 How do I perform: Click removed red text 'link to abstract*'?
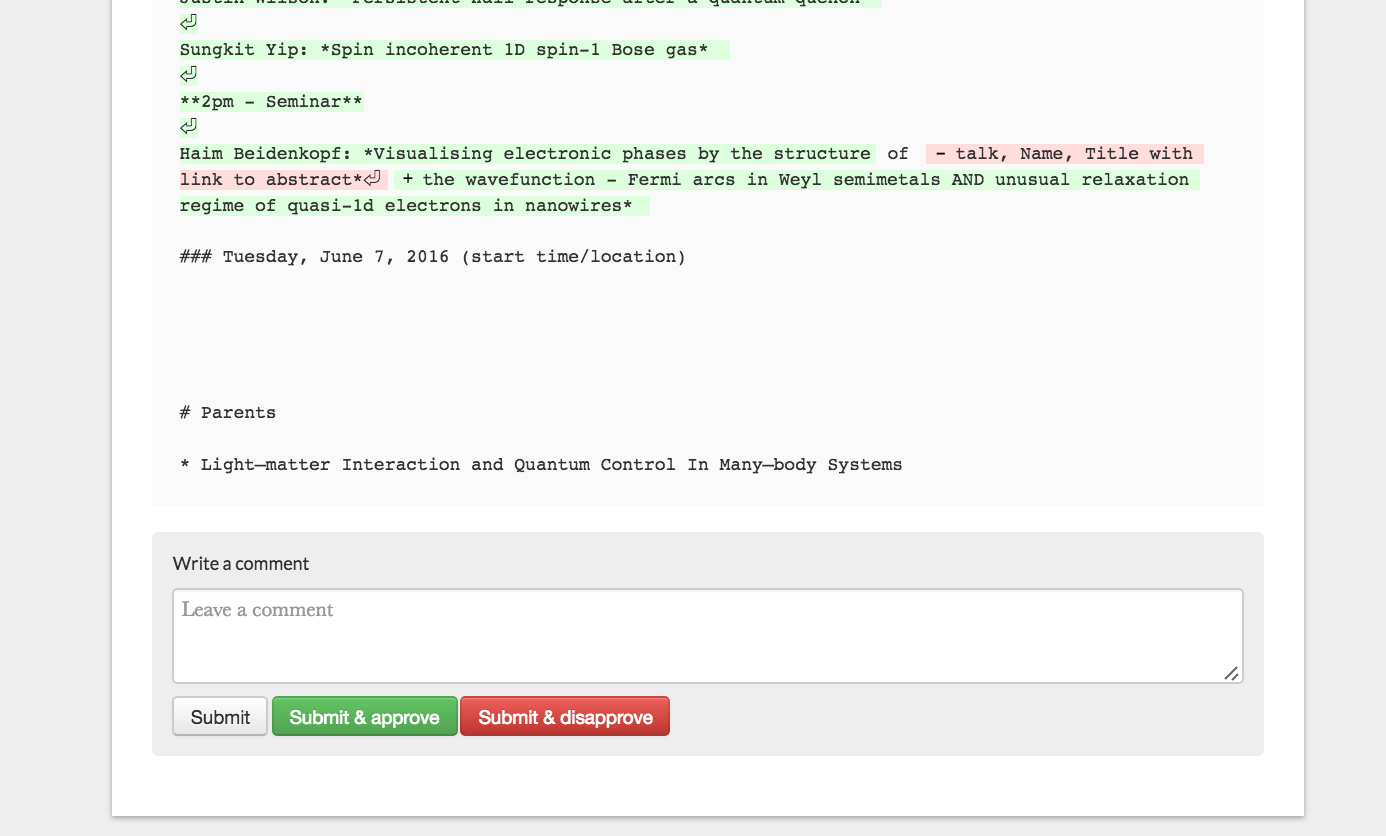click(270, 180)
